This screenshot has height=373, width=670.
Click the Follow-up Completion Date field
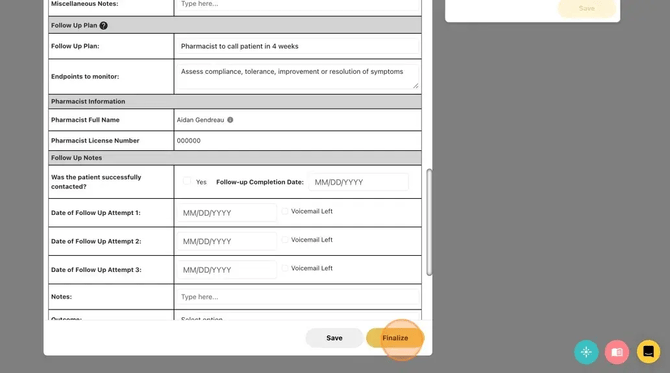(x=358, y=182)
